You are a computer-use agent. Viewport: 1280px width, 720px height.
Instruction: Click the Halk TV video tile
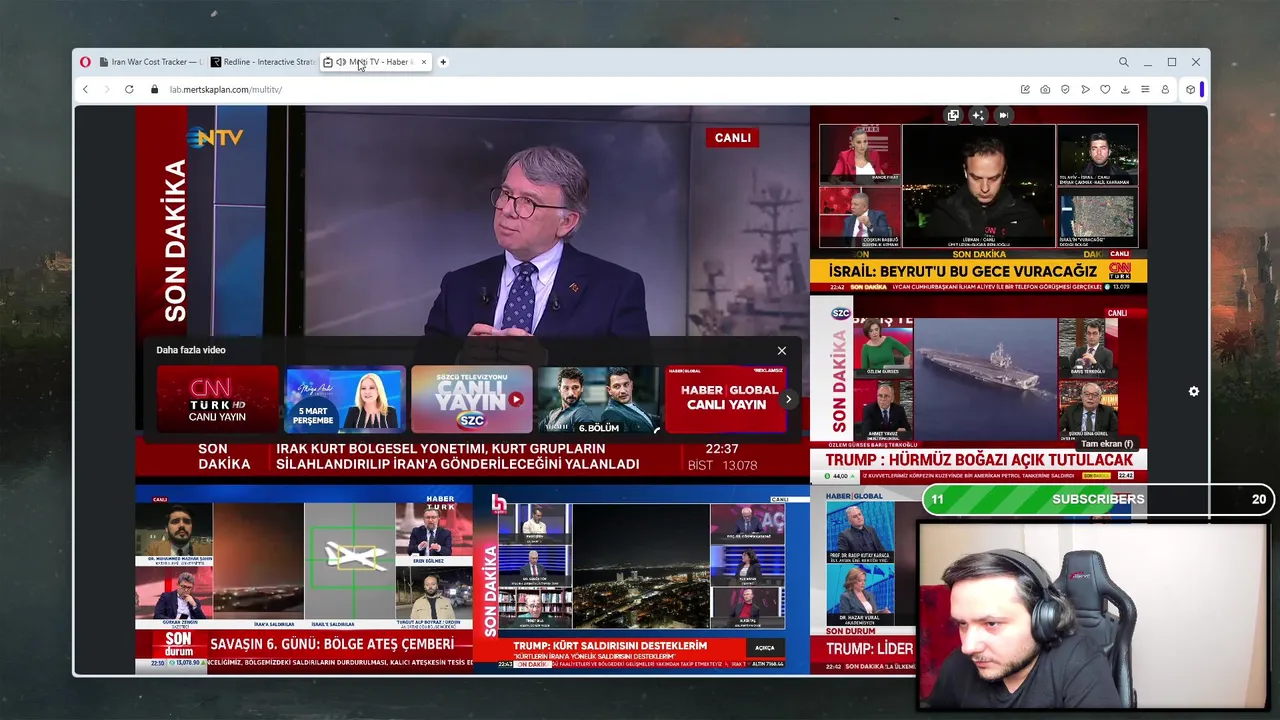tap(641, 579)
